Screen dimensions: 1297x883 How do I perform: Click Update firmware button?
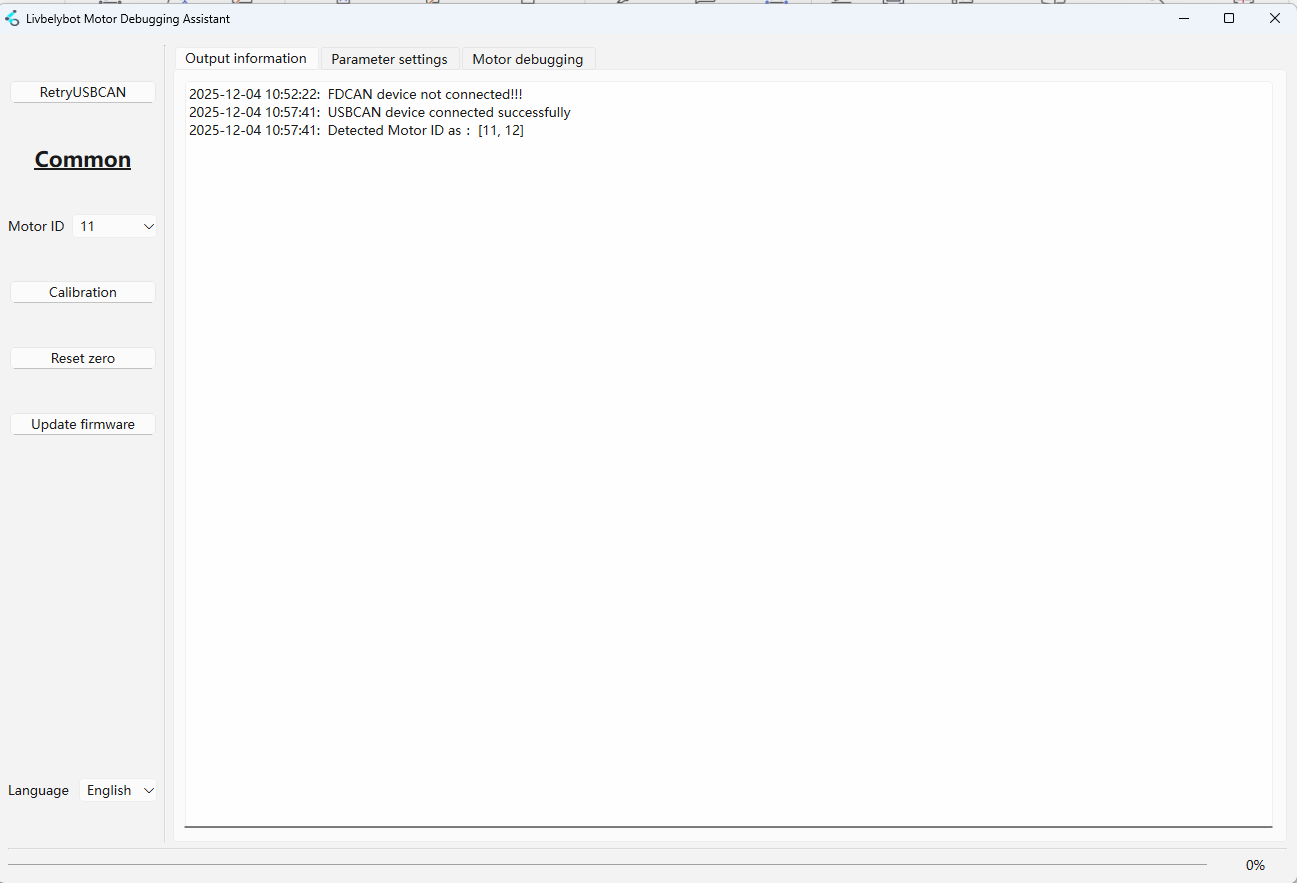click(x=83, y=425)
